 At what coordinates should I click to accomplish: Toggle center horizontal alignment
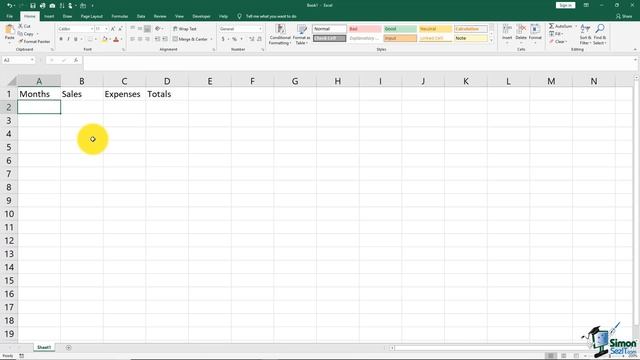(140, 39)
